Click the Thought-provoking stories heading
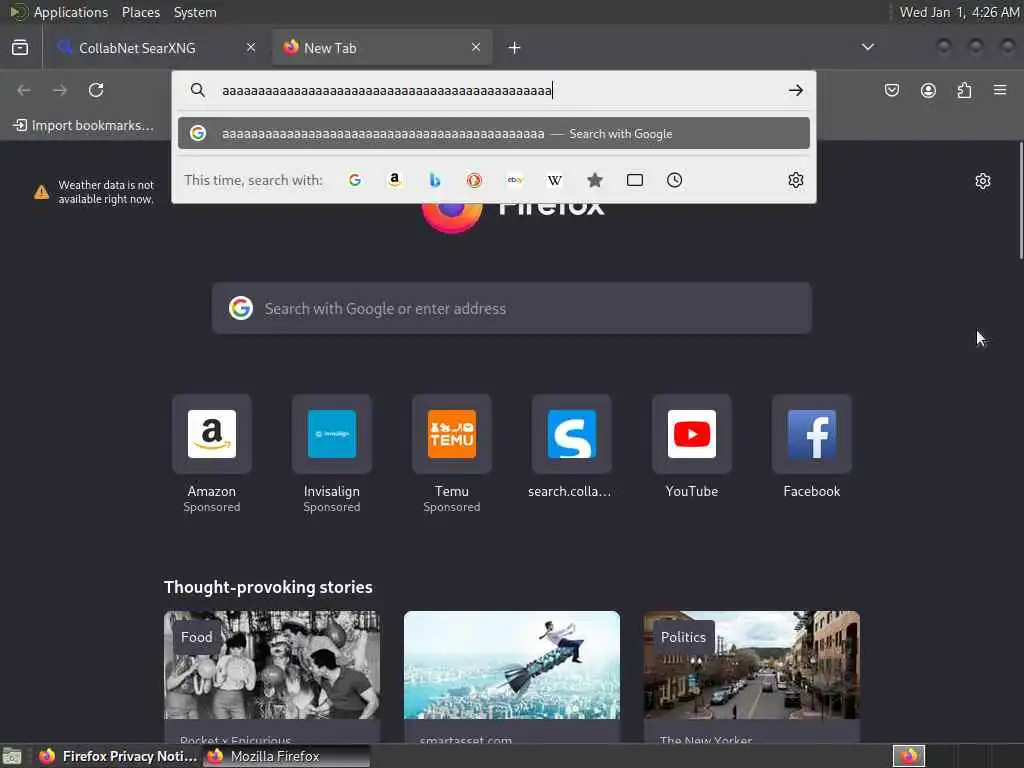Viewport: 1024px width, 768px height. [268, 587]
